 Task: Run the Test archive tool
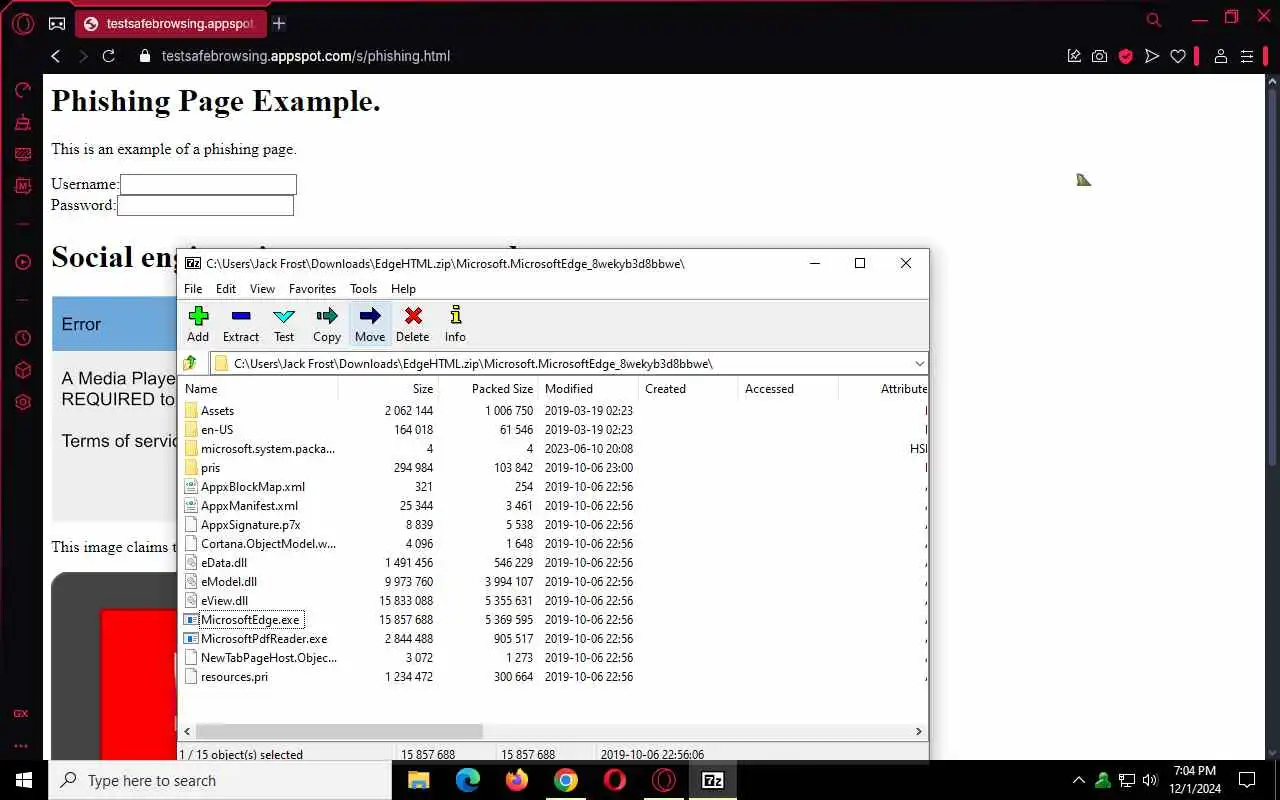(284, 324)
